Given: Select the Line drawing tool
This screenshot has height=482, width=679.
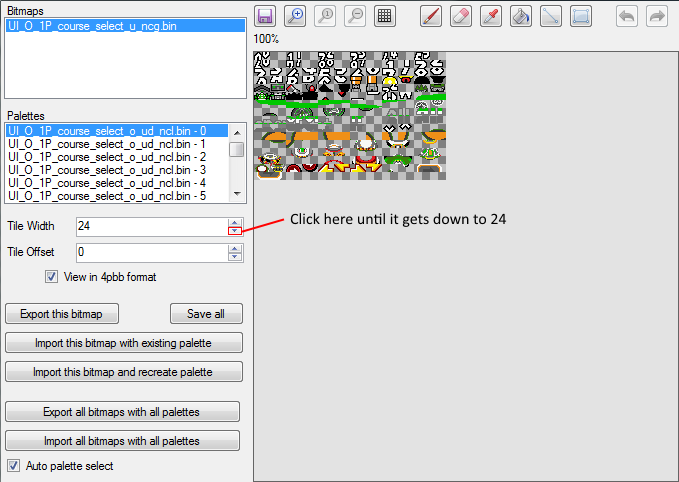Looking at the screenshot, I should coord(551,16).
